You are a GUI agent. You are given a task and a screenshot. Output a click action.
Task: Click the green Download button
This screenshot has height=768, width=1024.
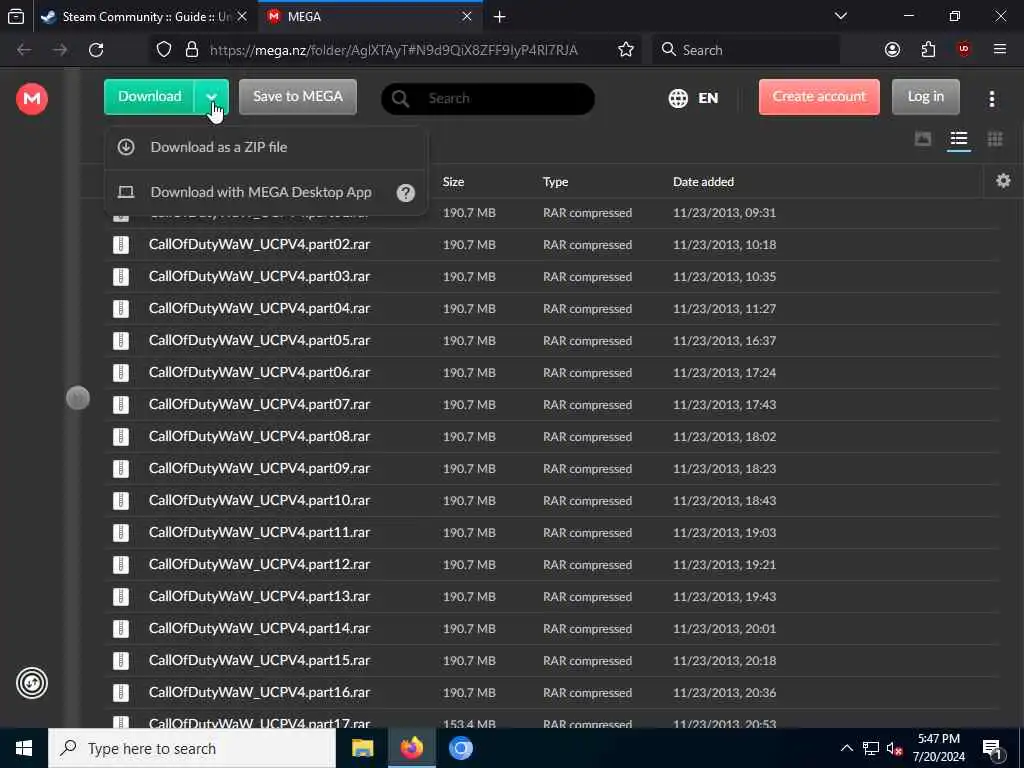(149, 97)
